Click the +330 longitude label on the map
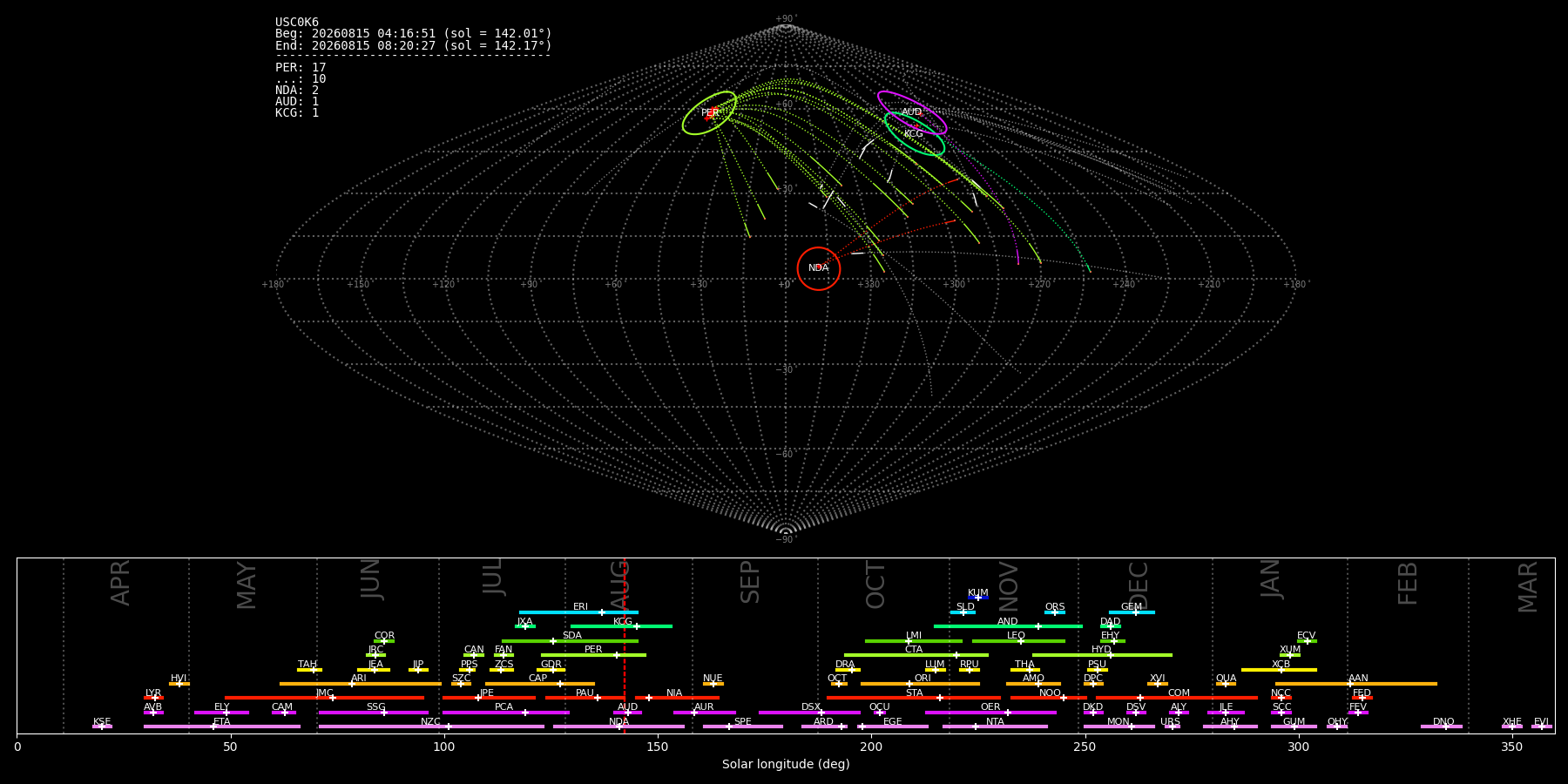Image resolution: width=1568 pixels, height=784 pixels. pos(868,285)
